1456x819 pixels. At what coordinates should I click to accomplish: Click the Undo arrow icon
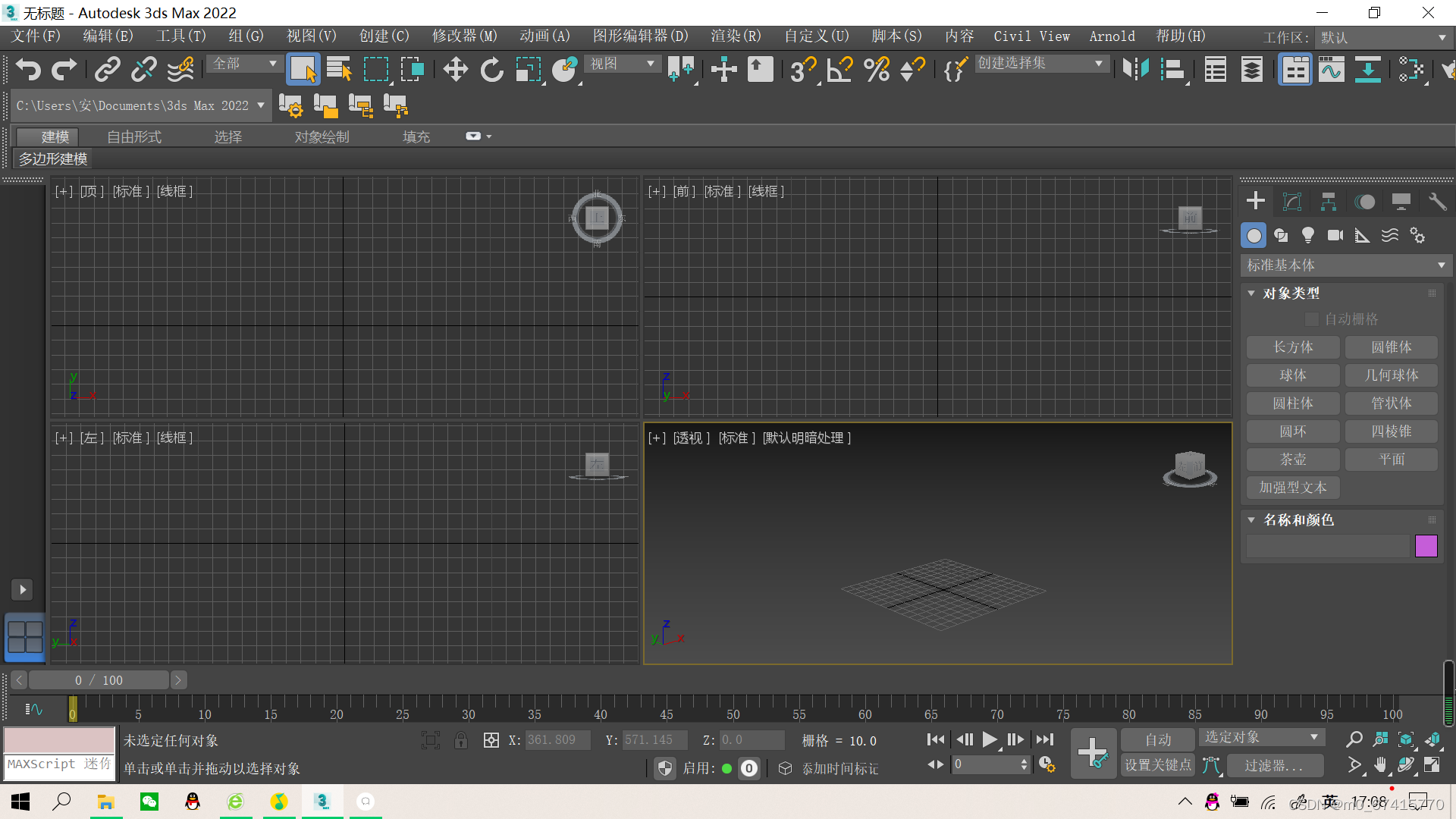click(28, 70)
